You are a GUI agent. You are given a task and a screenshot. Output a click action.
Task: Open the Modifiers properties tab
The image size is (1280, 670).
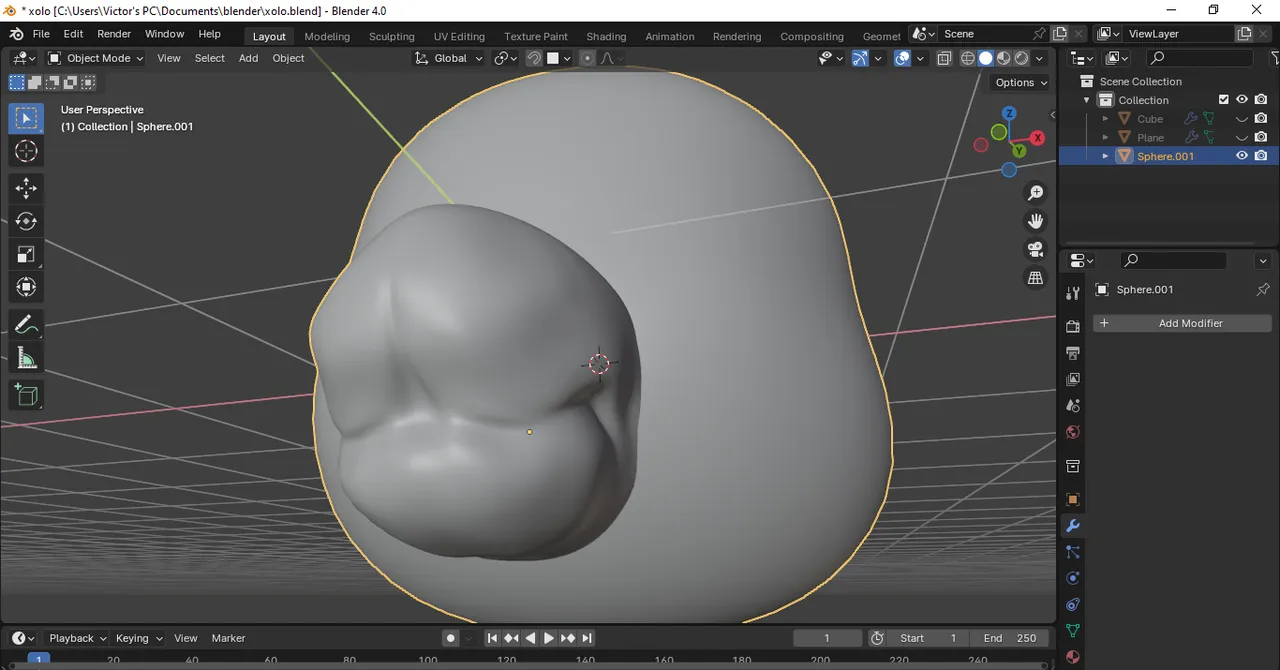tap(1073, 526)
